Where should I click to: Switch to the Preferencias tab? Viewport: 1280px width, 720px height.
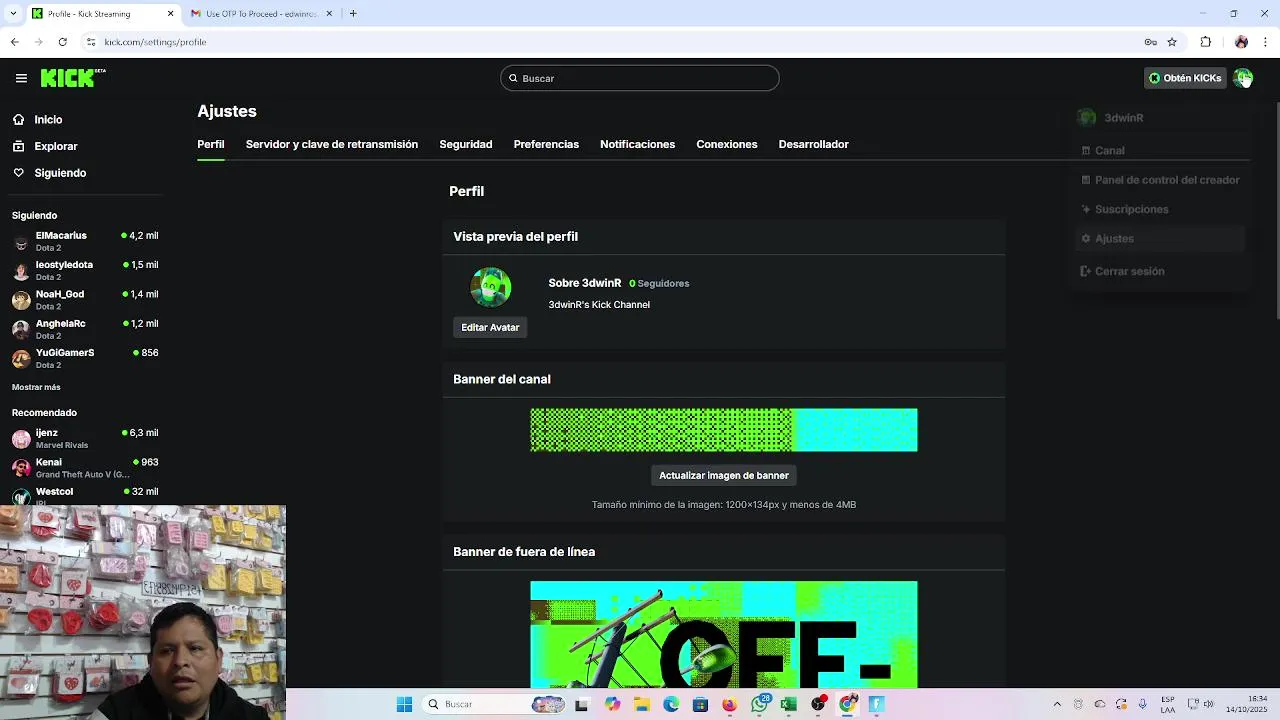[x=546, y=144]
